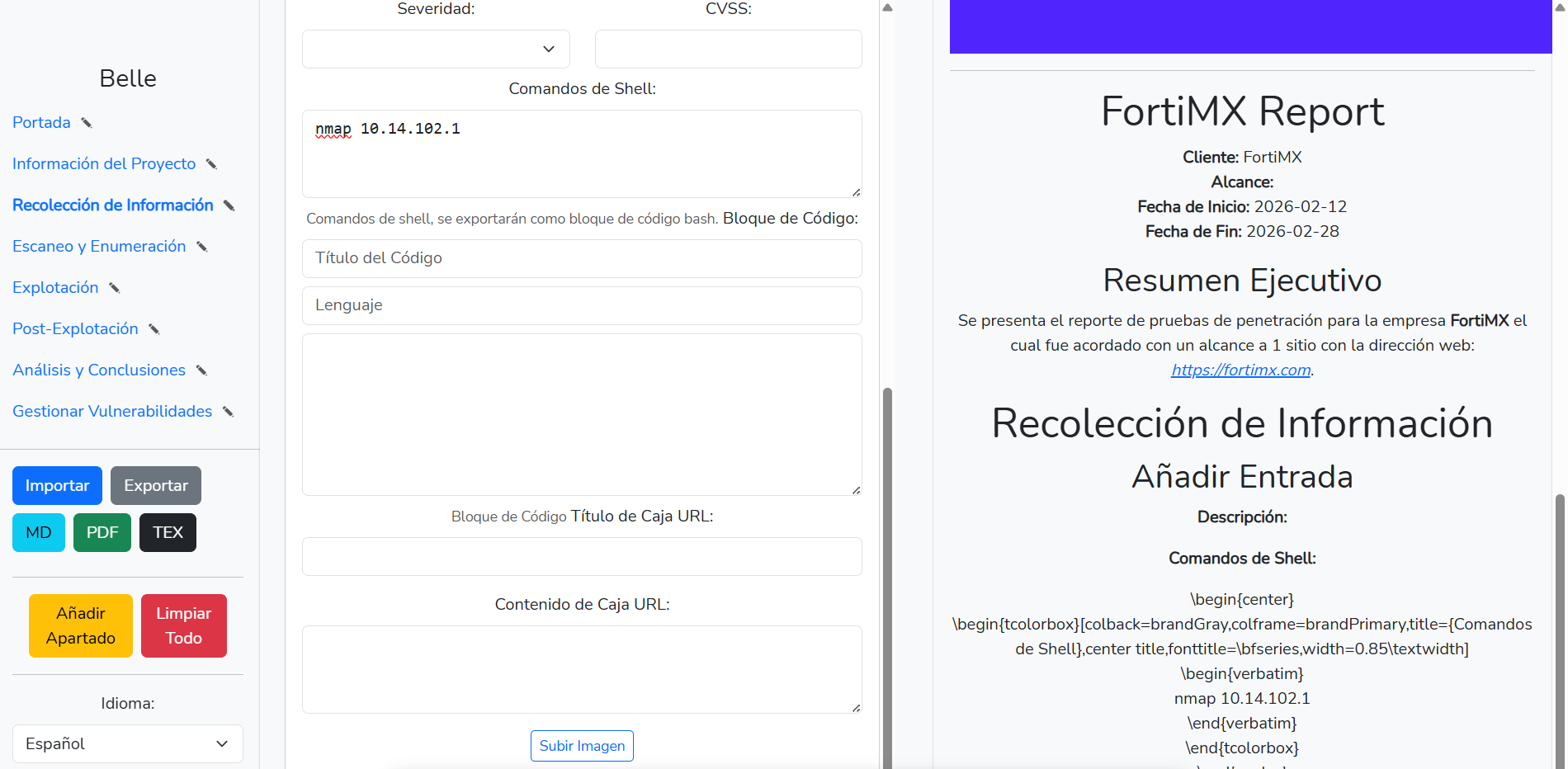Open Gestionar Vulnerabilidades
The image size is (1568, 769).
pyautogui.click(x=112, y=411)
